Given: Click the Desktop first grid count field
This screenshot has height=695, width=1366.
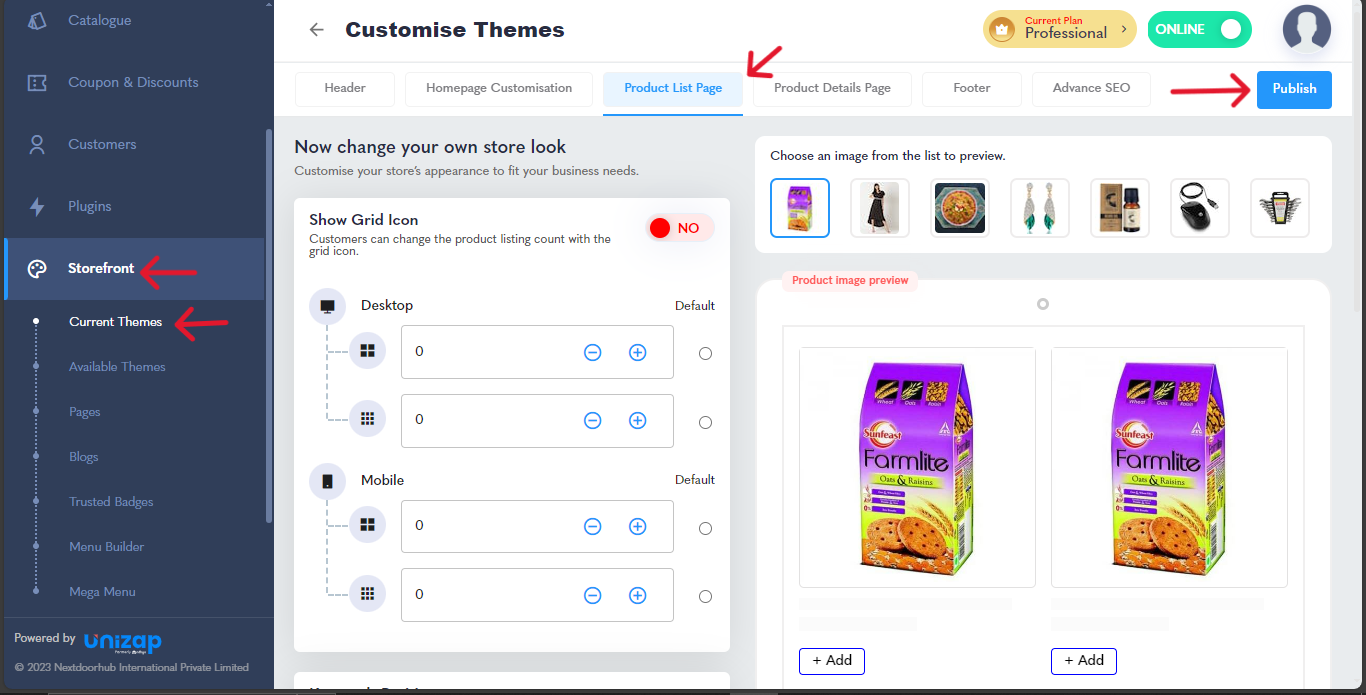Looking at the screenshot, I should pyautogui.click(x=537, y=352).
